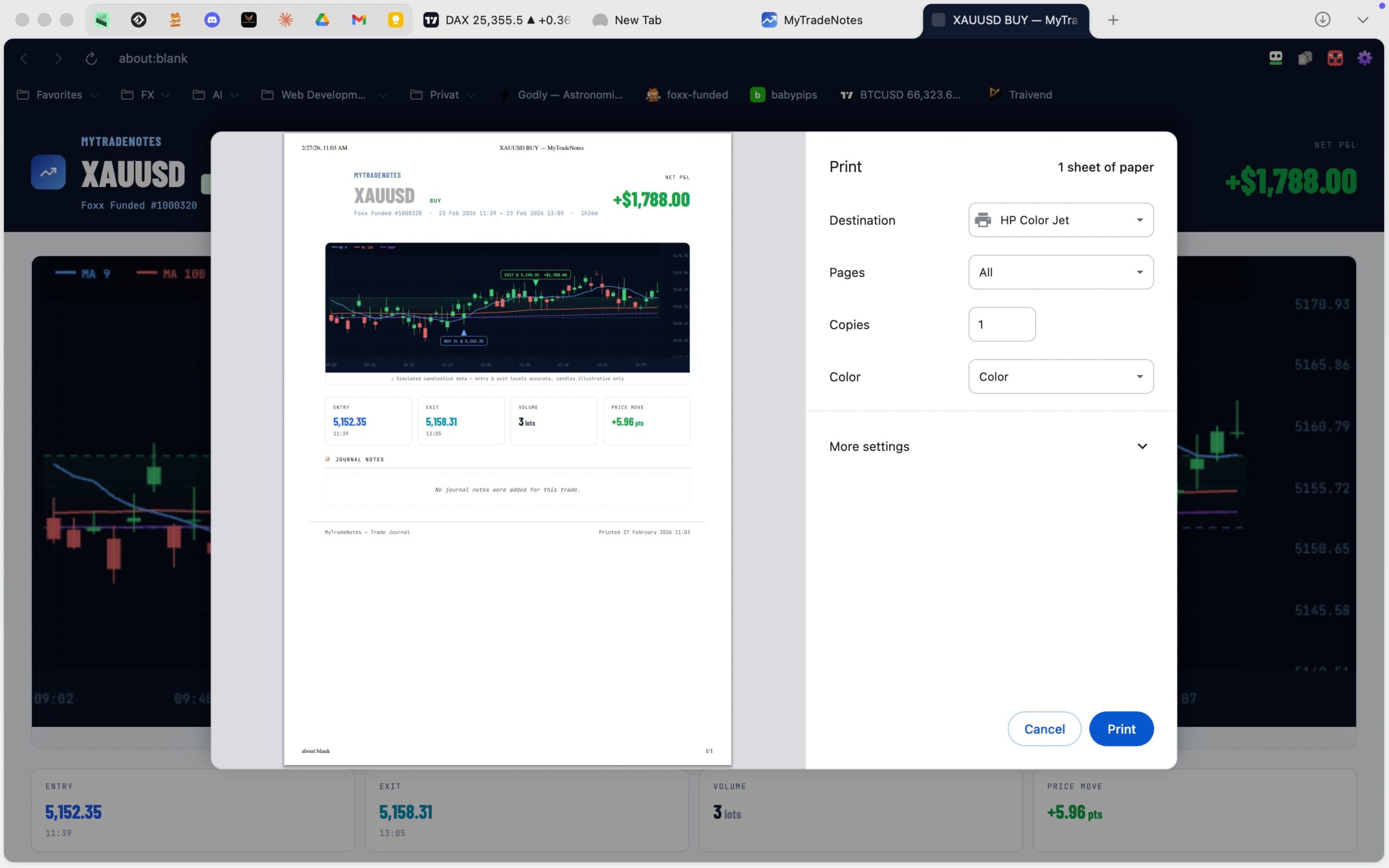Click the downloads arrow icon
The width and height of the screenshot is (1389, 868).
[x=1322, y=20]
